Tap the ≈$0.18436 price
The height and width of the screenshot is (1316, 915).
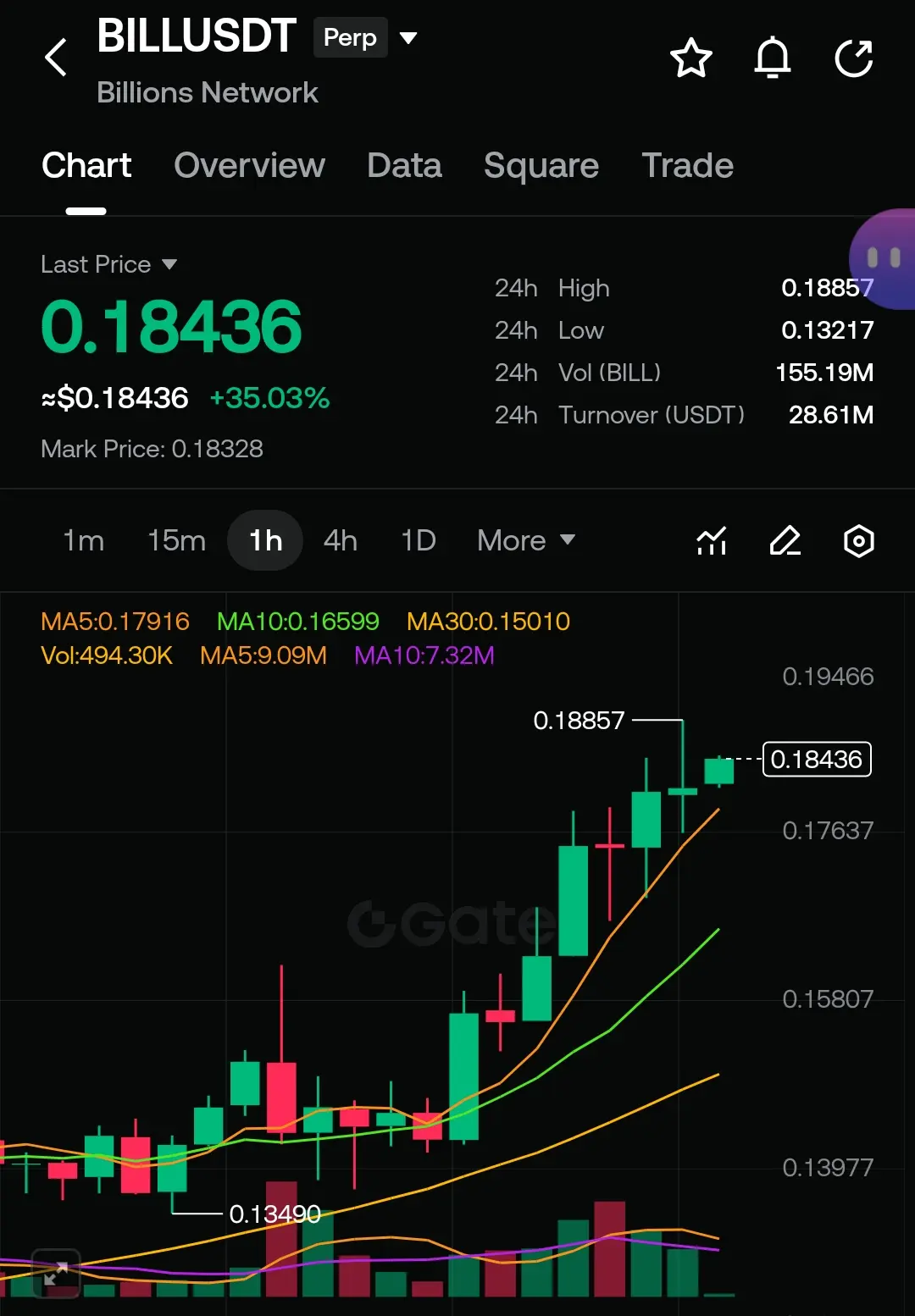click(x=114, y=398)
